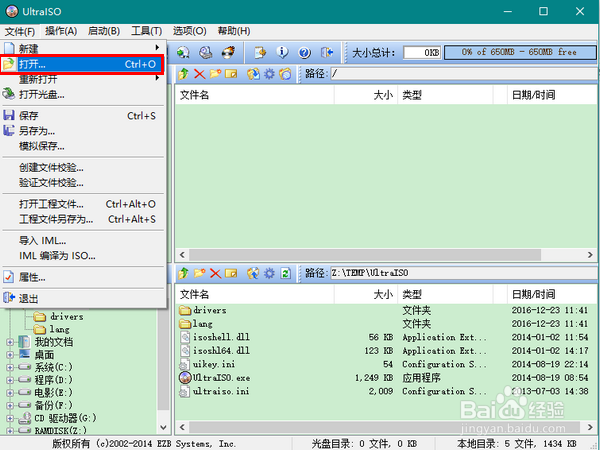
Task: Choose 打开工程文件... menu entry
Action: click(x=83, y=204)
